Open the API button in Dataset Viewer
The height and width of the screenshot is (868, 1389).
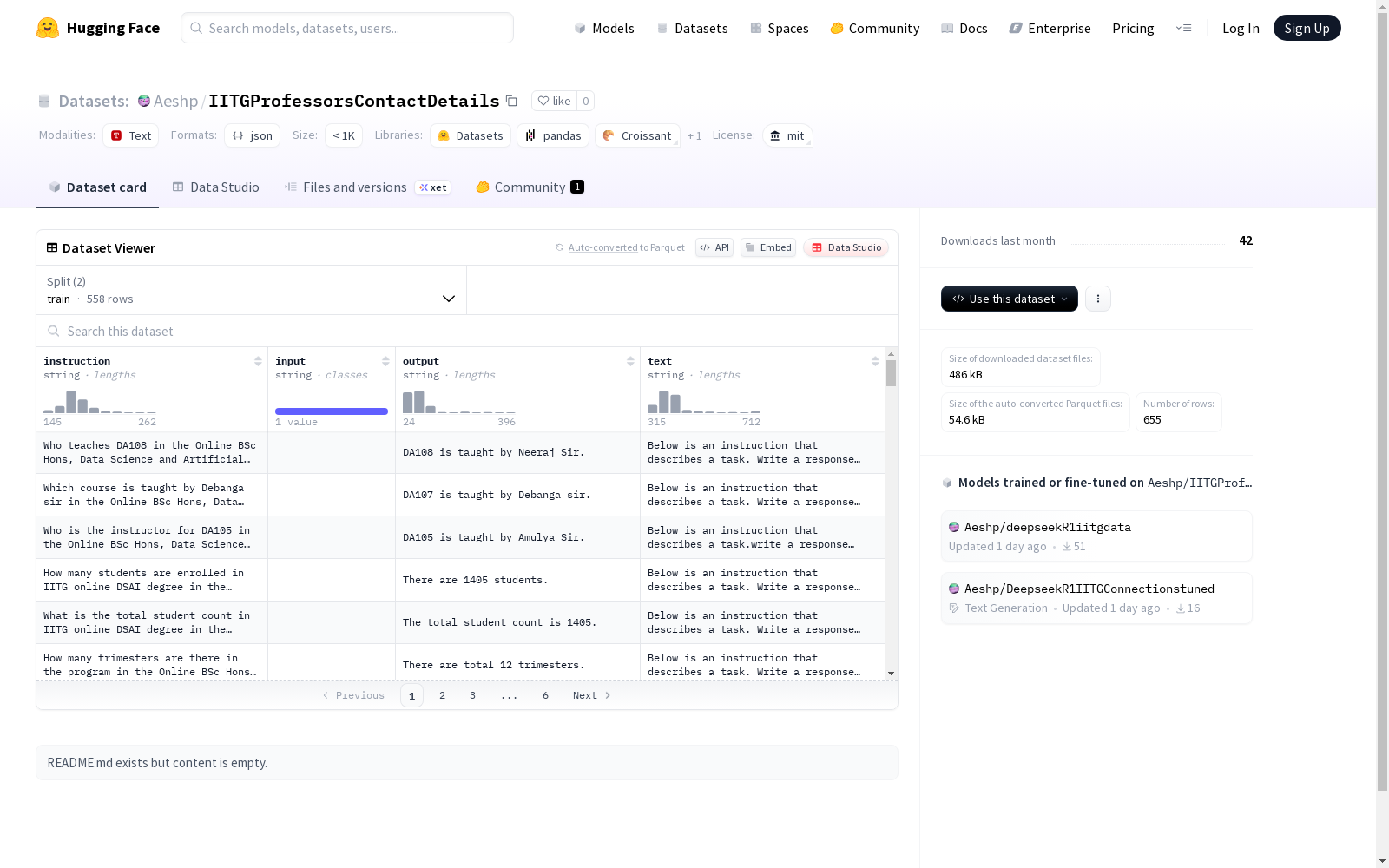tap(714, 247)
